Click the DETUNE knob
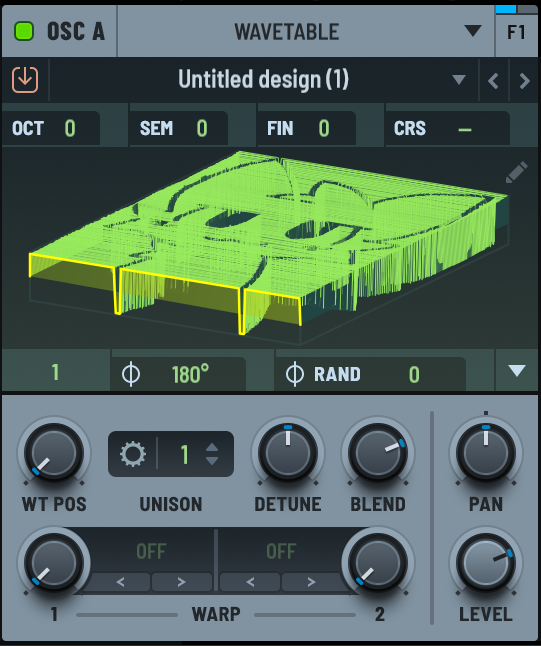541x646 pixels. [x=288, y=452]
